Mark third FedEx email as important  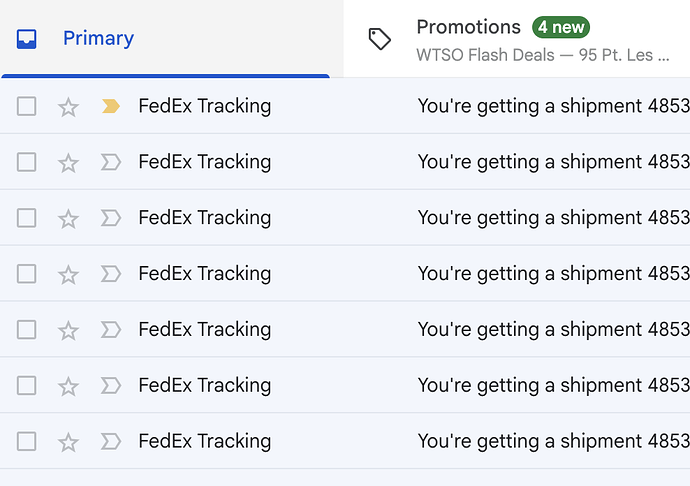111,218
